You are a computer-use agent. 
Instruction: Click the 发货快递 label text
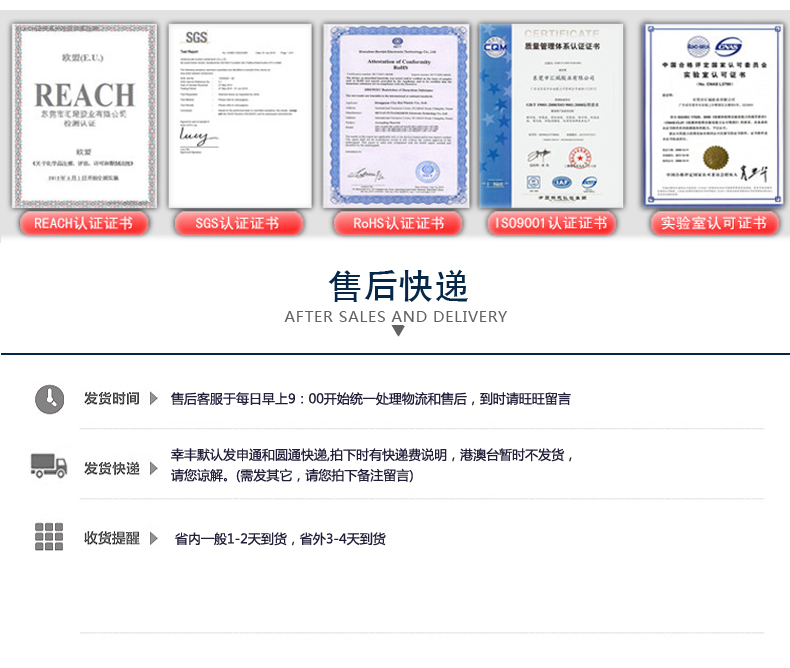112,468
